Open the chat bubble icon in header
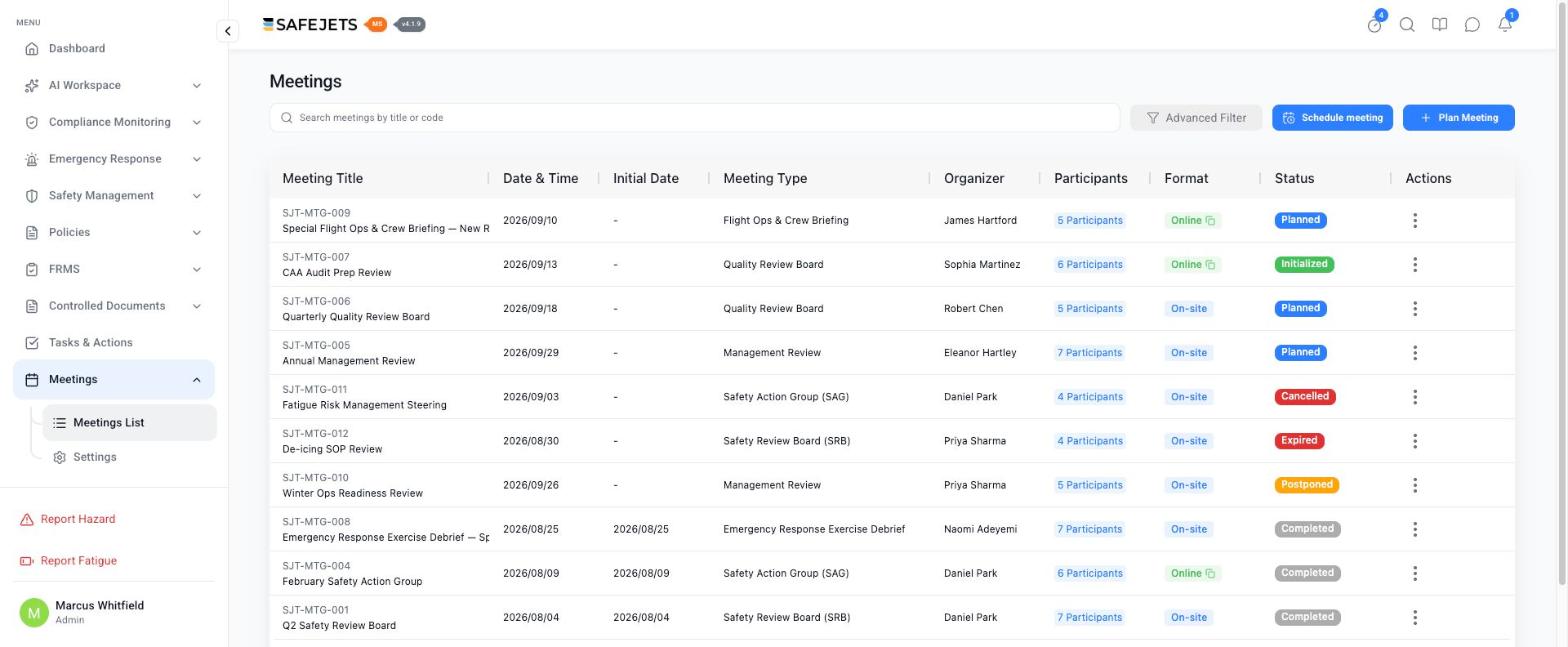The image size is (1568, 647). coord(1472,25)
